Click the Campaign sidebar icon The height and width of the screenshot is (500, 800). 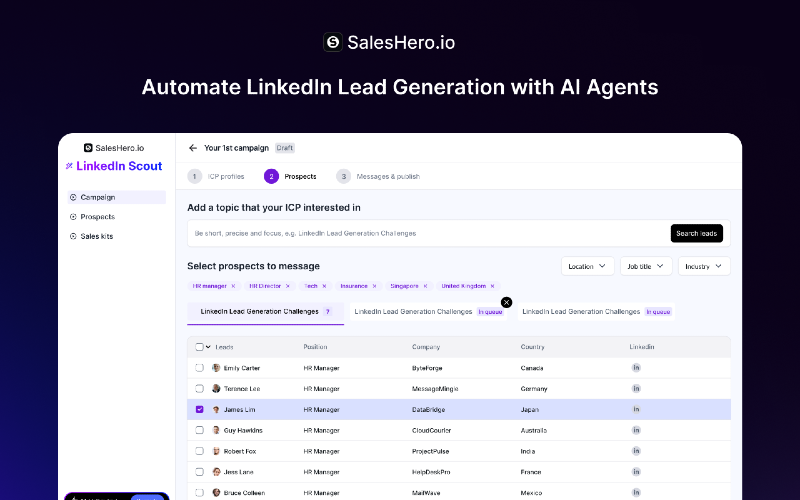click(x=73, y=197)
